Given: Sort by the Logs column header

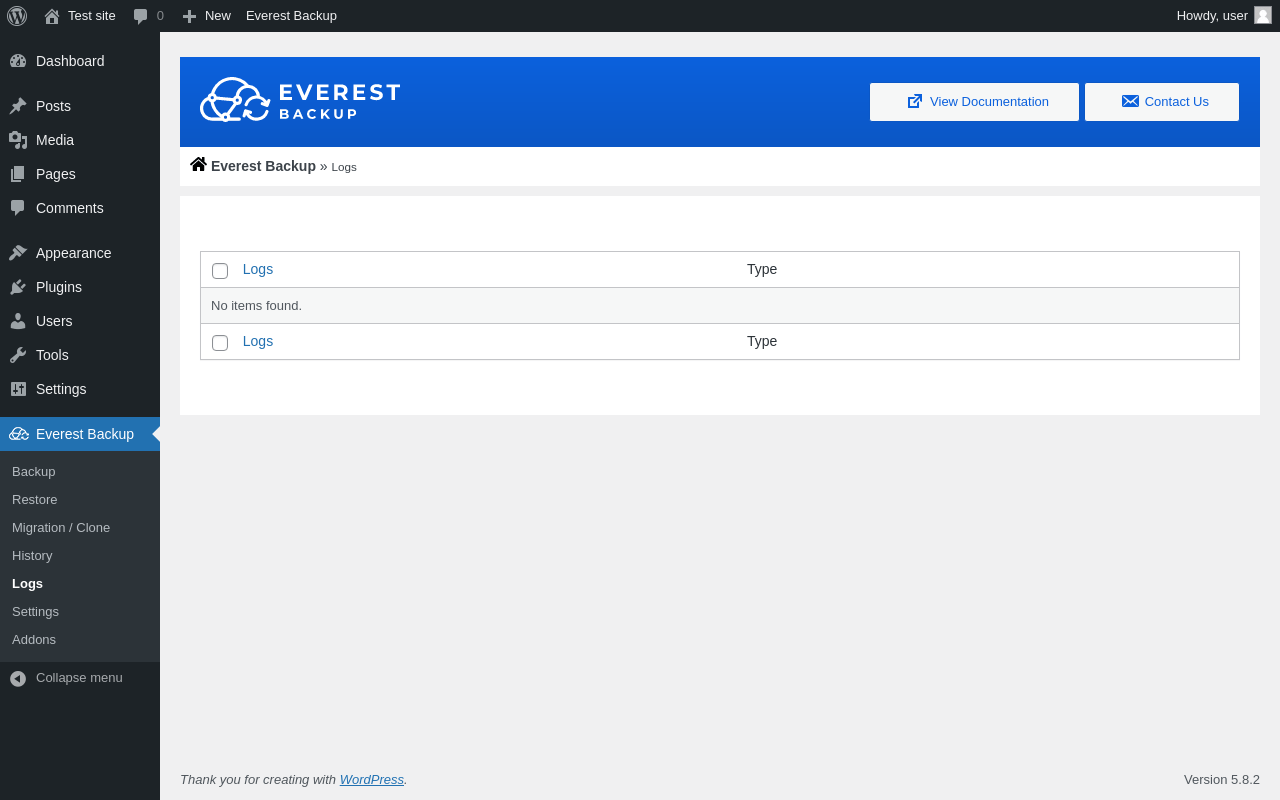Looking at the screenshot, I should point(258,269).
